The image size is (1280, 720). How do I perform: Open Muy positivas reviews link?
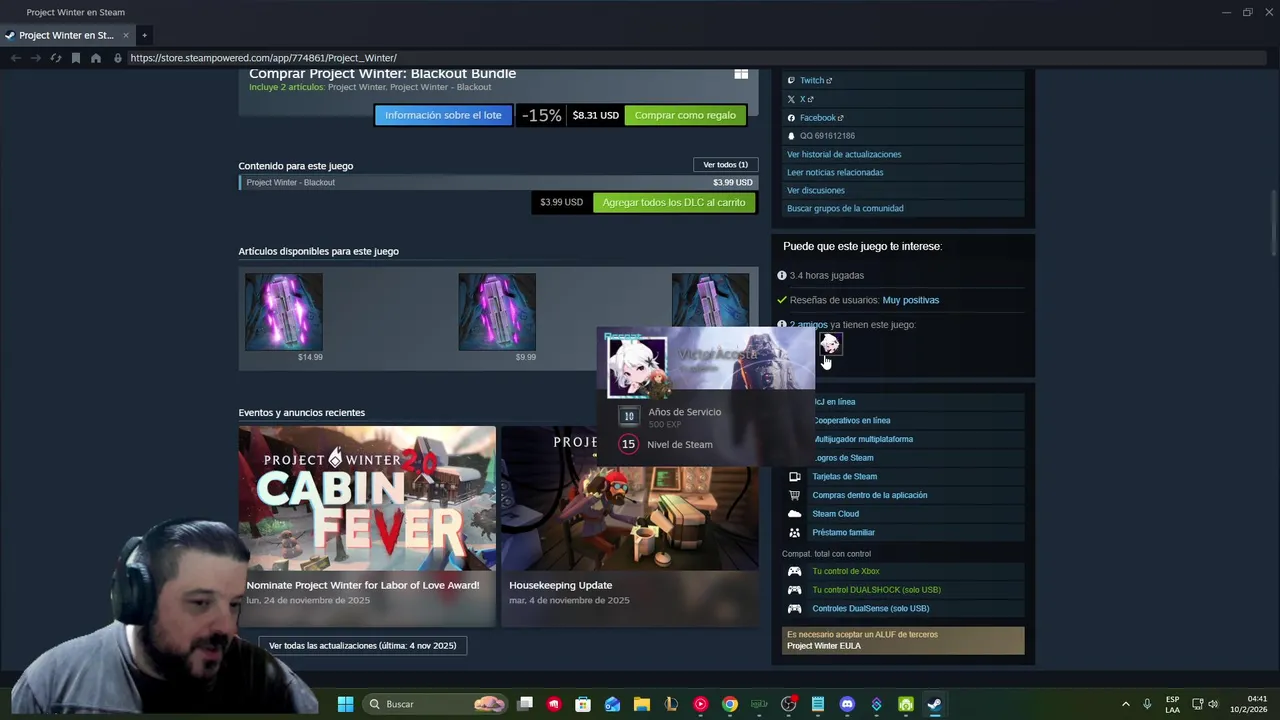(910, 300)
